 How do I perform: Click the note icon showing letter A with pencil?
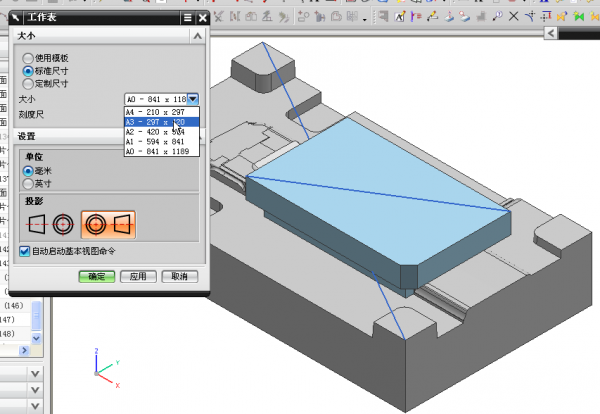pos(400,16)
